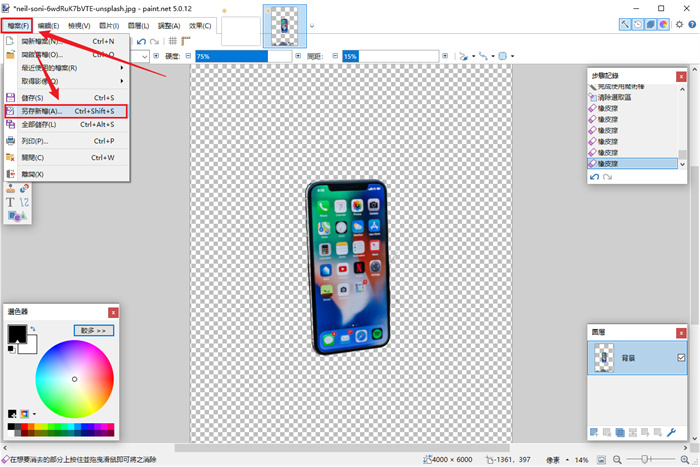Toggle visibility checkbox of 背景 layer
This screenshot has height=467, width=700.
[681, 358]
